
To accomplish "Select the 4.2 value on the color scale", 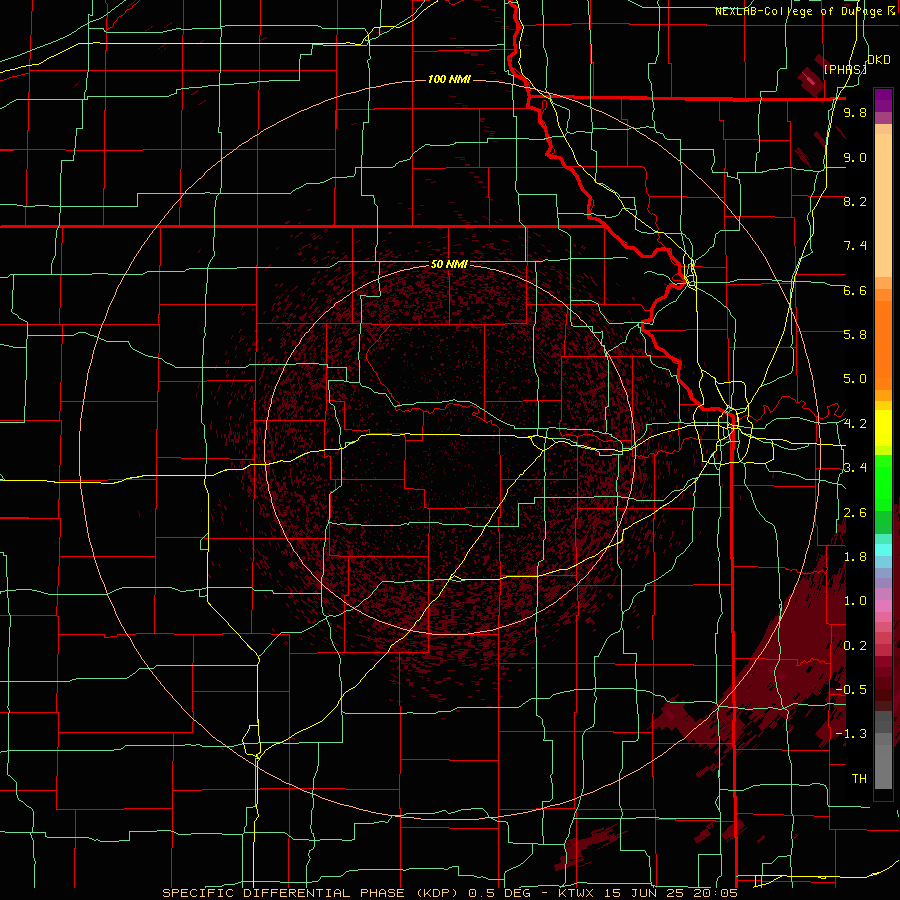I will (855, 424).
